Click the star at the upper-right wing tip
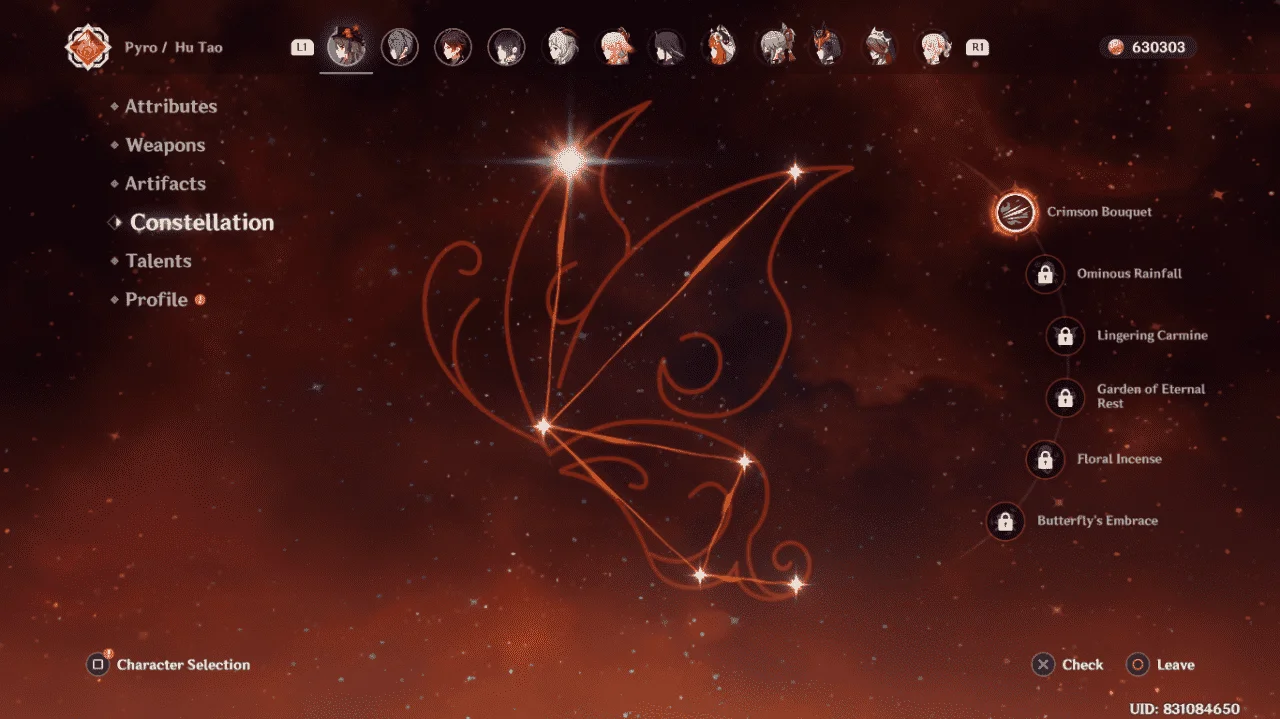The width and height of the screenshot is (1280, 719). pyautogui.click(x=795, y=172)
